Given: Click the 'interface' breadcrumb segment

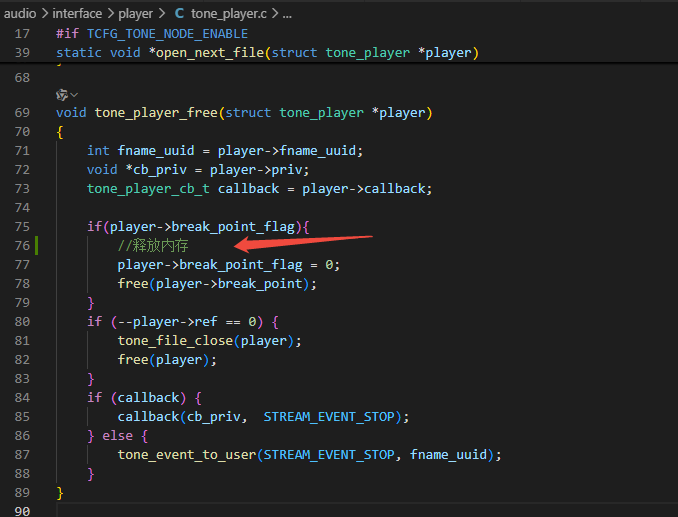Looking at the screenshot, I should click(77, 14).
